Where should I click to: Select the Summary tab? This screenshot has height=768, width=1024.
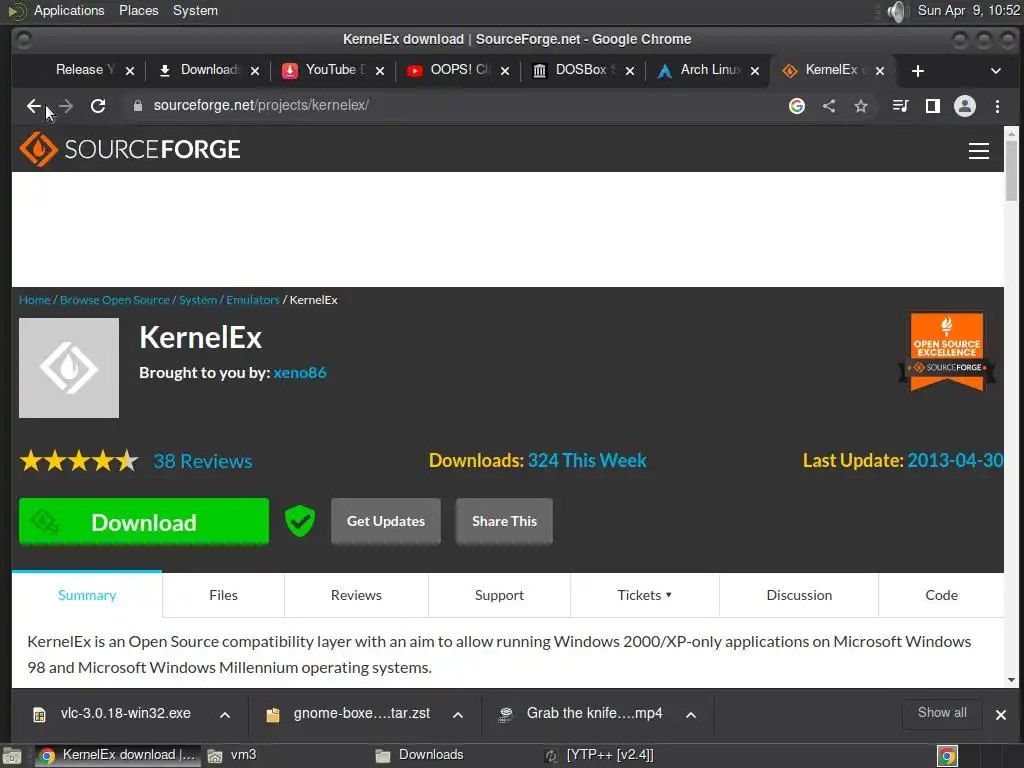point(87,595)
